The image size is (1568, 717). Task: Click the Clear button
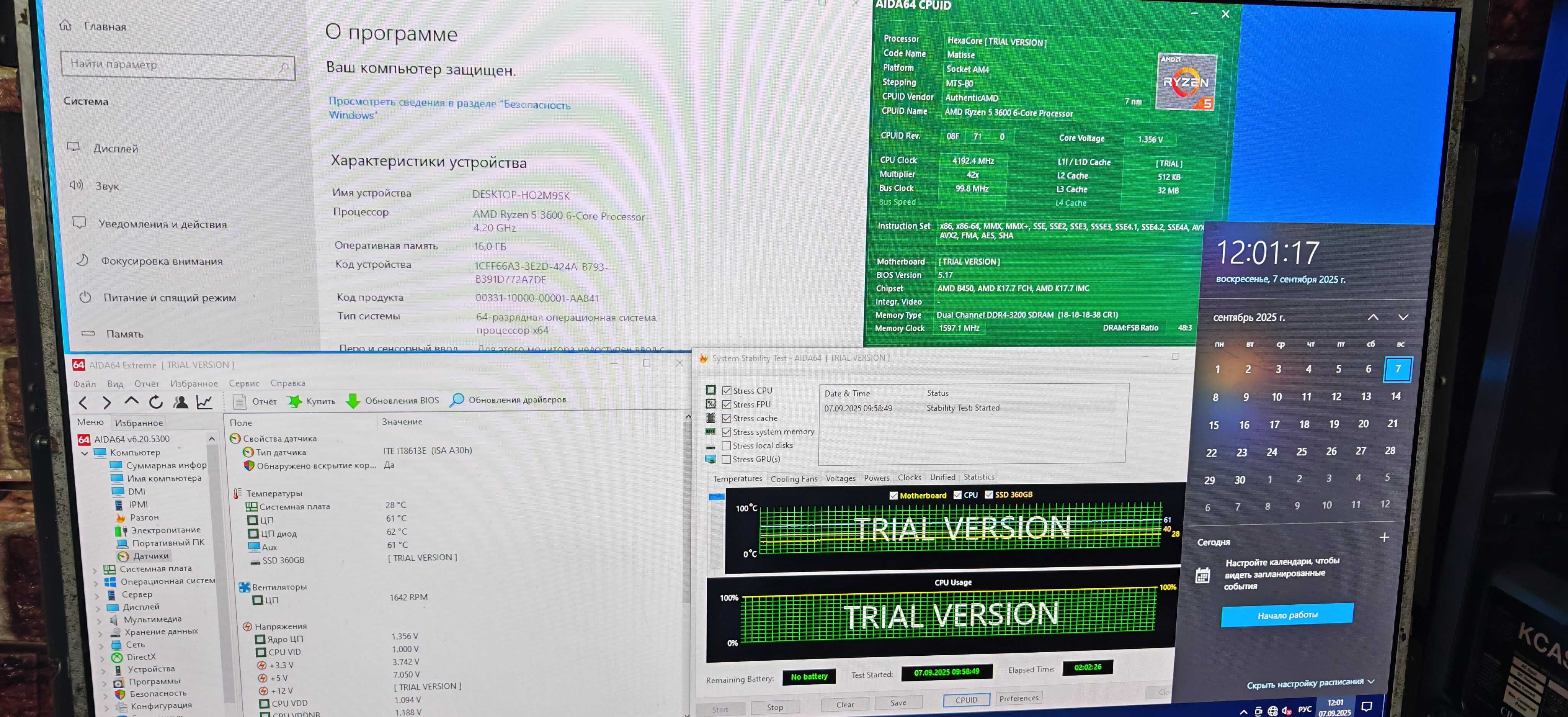click(x=845, y=704)
